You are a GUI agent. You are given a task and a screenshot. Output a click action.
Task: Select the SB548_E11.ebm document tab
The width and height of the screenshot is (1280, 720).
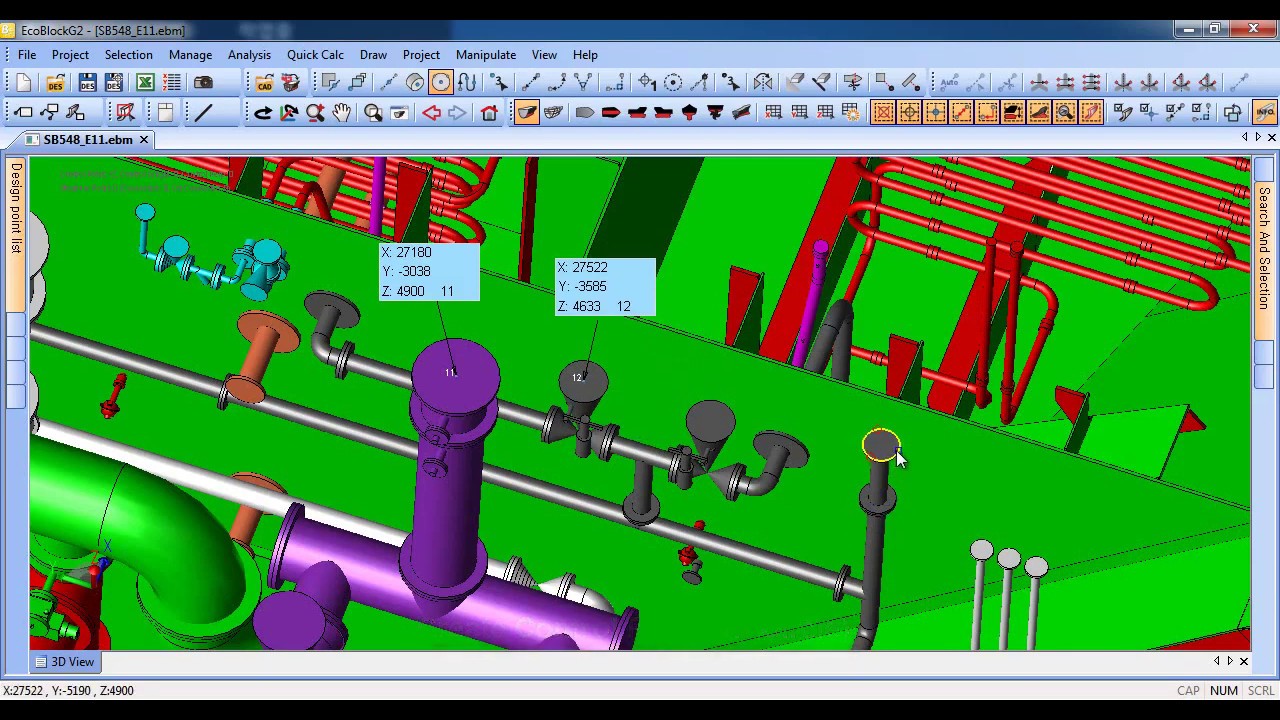tap(88, 139)
